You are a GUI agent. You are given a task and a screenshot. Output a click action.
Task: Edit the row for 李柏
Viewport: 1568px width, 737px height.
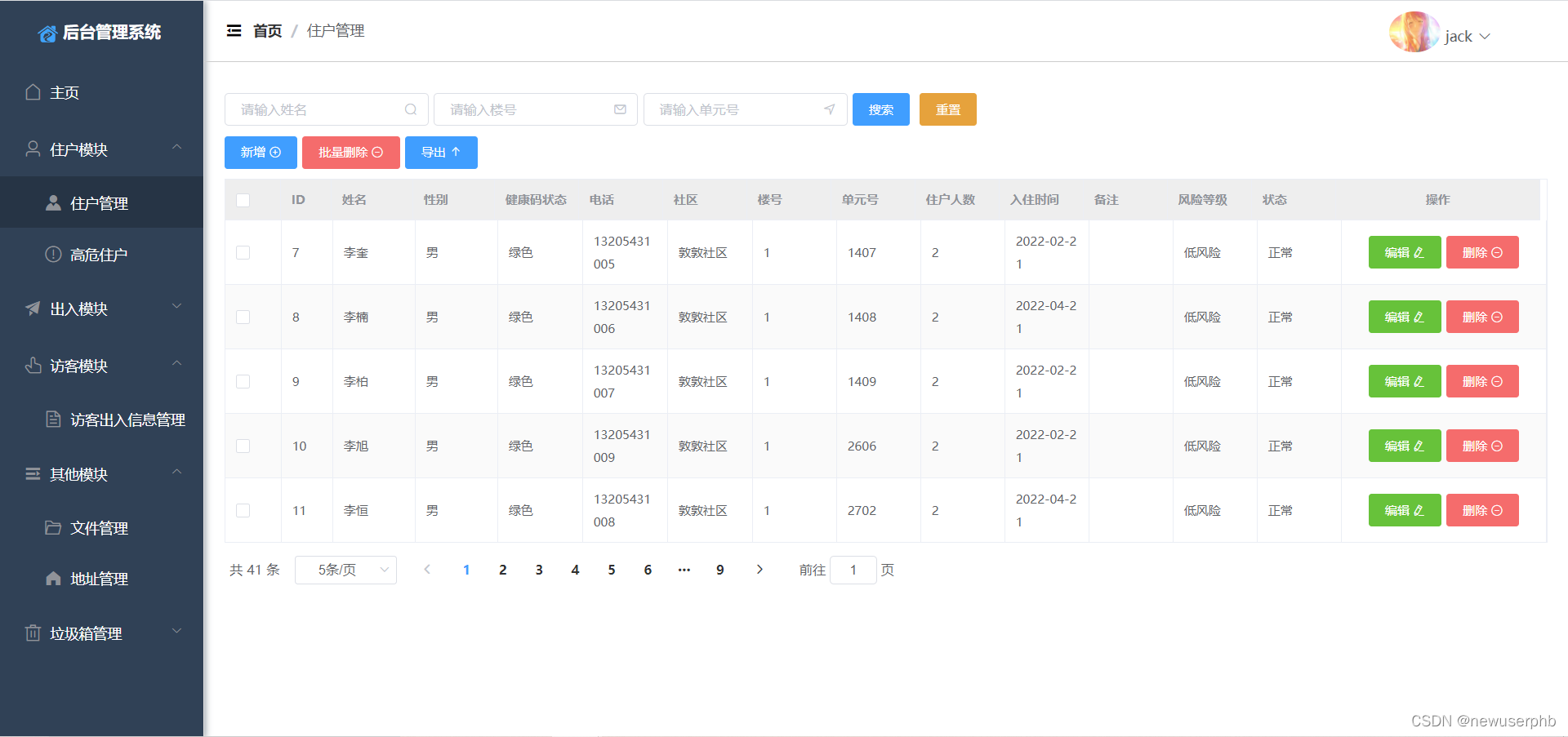tap(1405, 381)
